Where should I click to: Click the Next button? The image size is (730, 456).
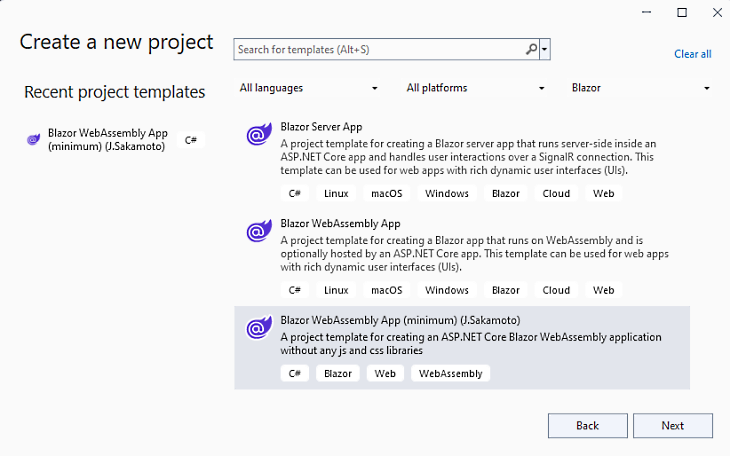673,426
